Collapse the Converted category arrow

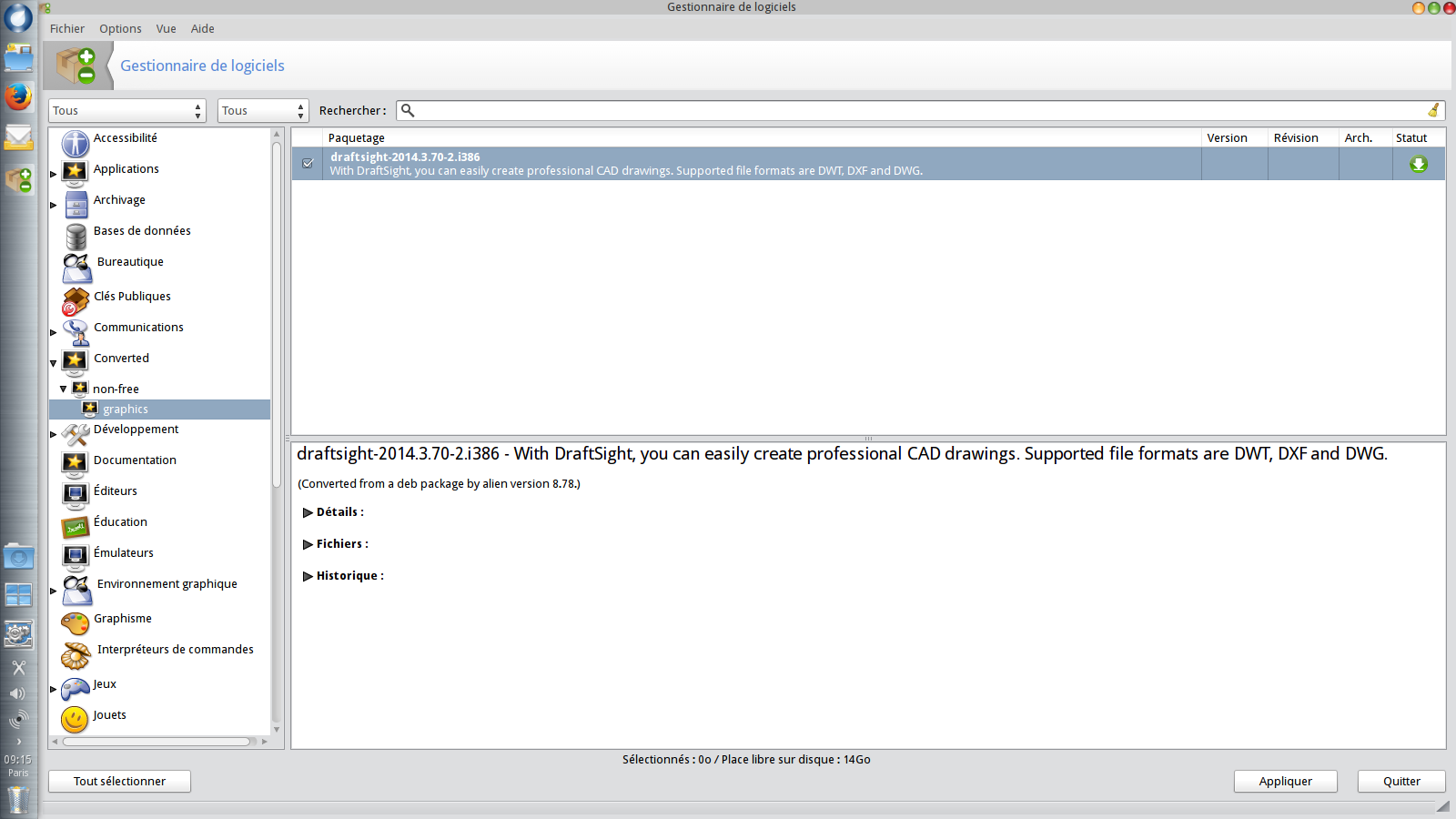click(54, 363)
